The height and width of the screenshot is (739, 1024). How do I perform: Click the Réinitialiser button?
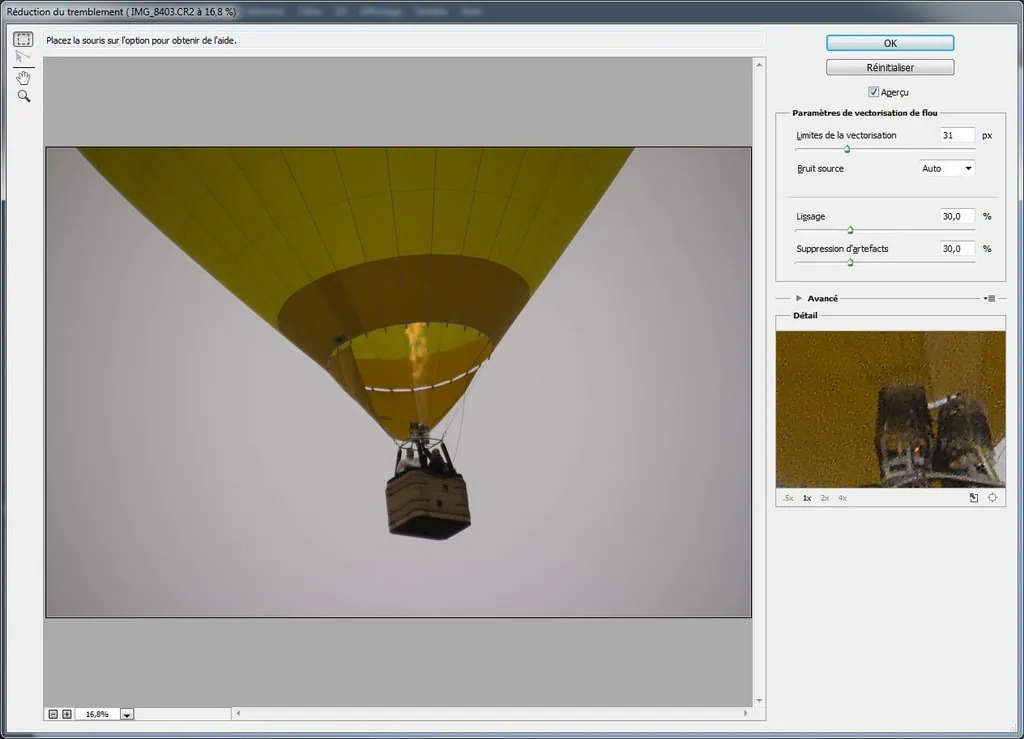(890, 68)
